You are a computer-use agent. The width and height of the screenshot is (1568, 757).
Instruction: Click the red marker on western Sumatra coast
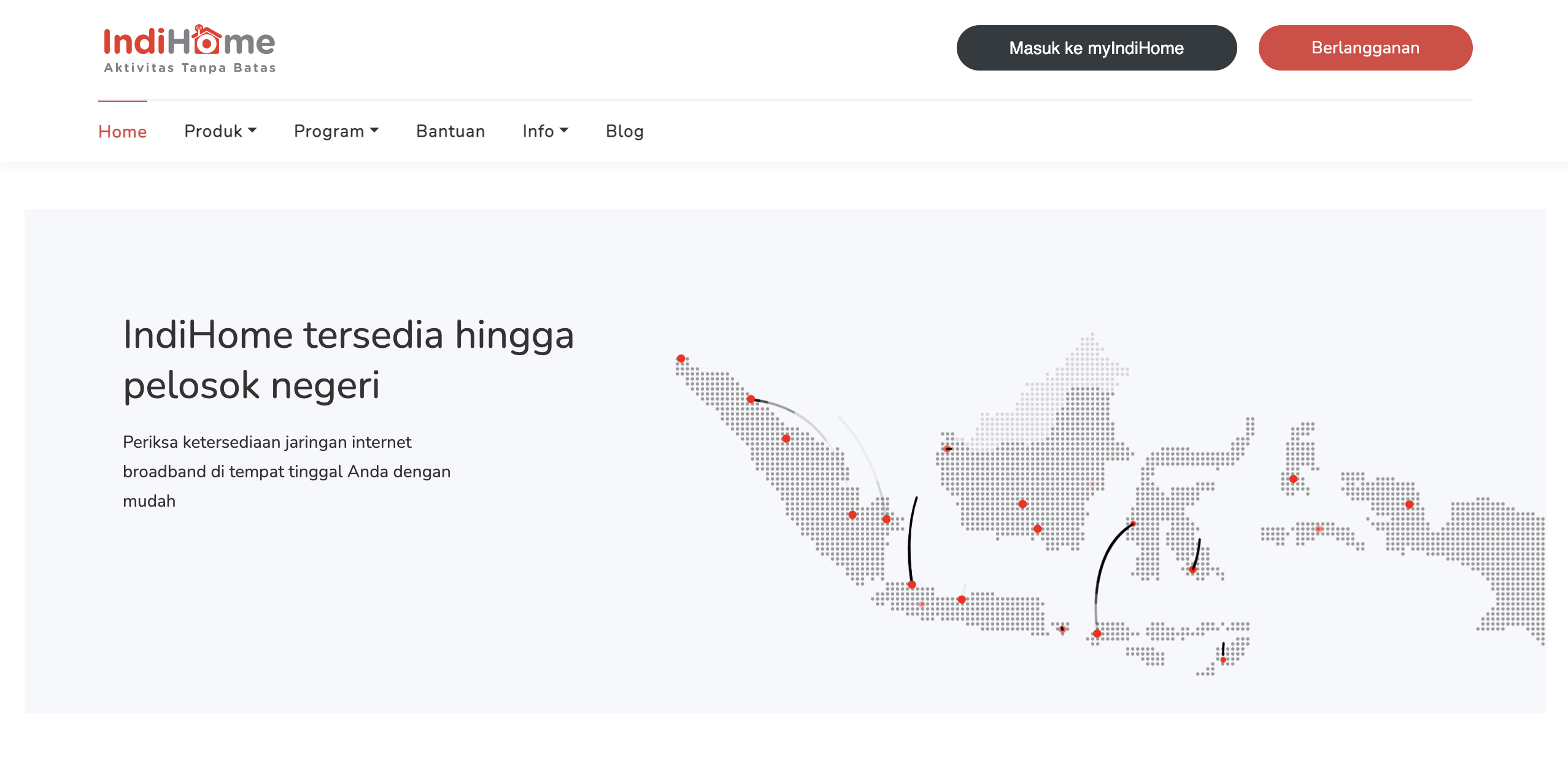(786, 439)
